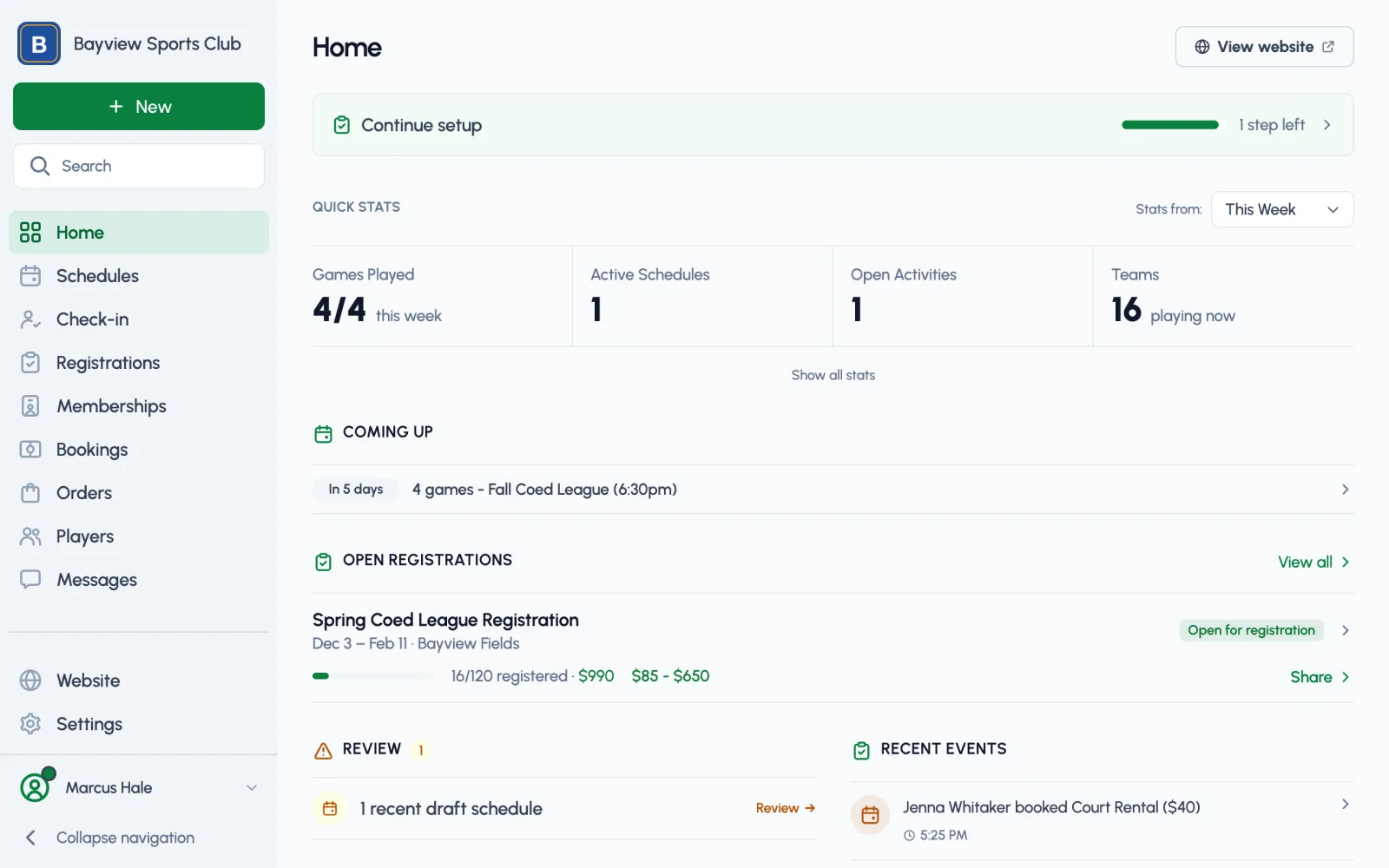Open Messages section
The width and height of the screenshot is (1389, 868).
[x=139, y=580]
